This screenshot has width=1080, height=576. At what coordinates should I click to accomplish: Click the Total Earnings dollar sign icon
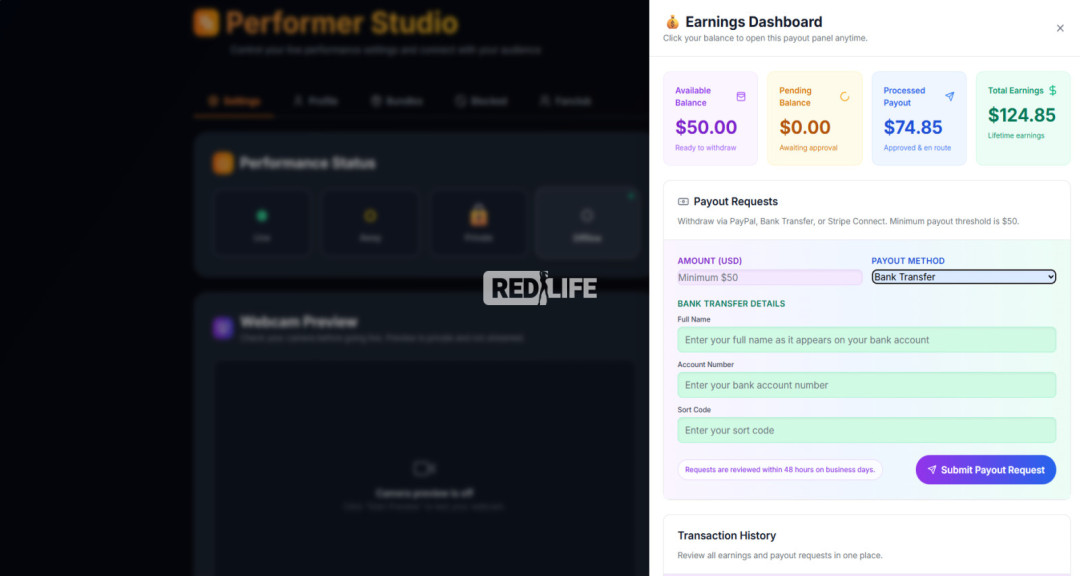1052,90
